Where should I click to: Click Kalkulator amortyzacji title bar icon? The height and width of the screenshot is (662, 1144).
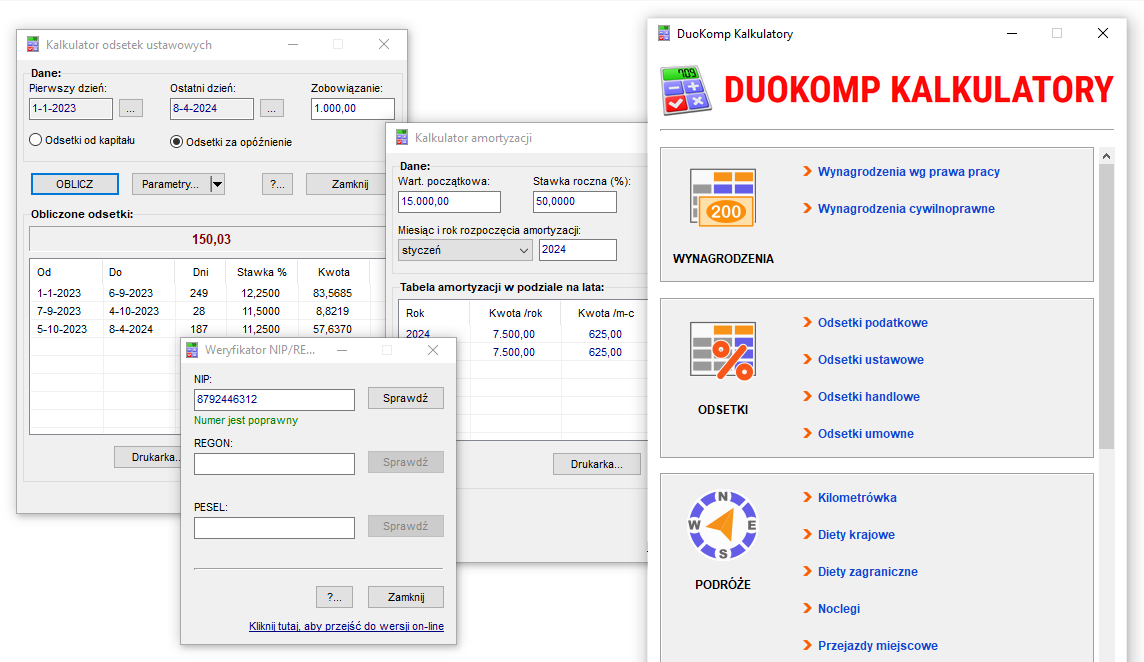pos(402,137)
